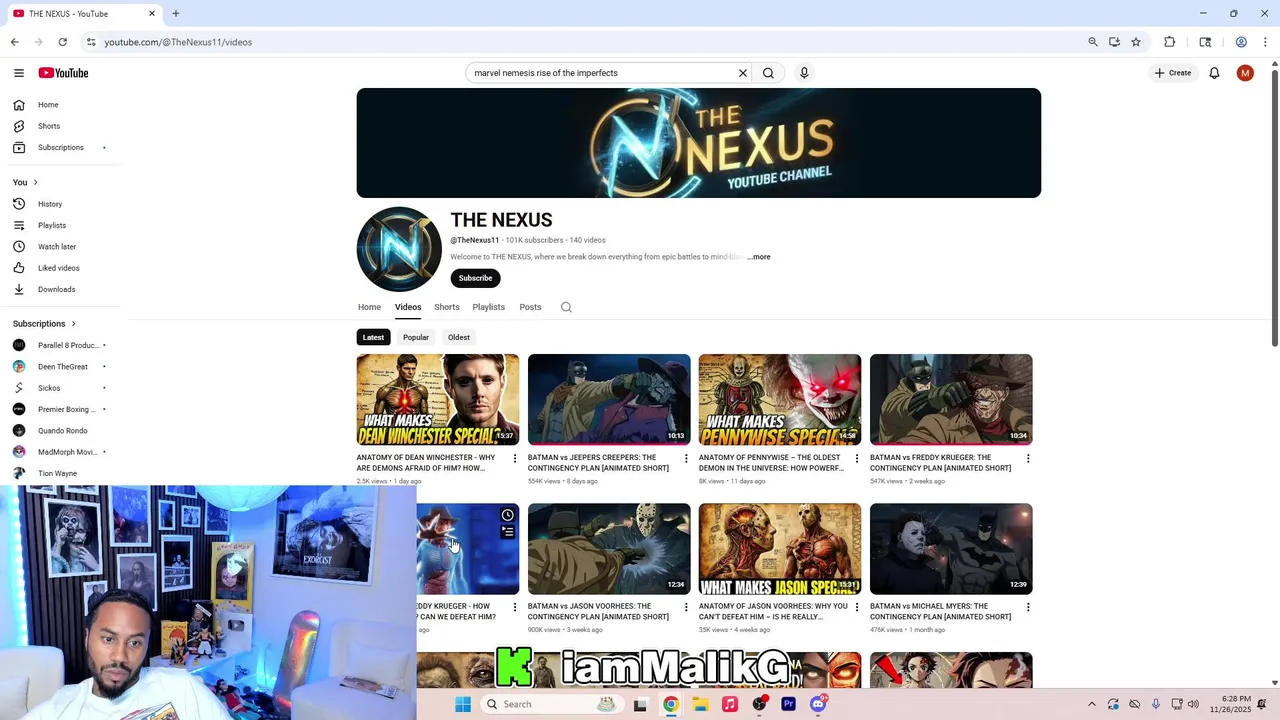Click BATMAN vs MICHAEL MYERS video title
1280x720 pixels.
940,611
